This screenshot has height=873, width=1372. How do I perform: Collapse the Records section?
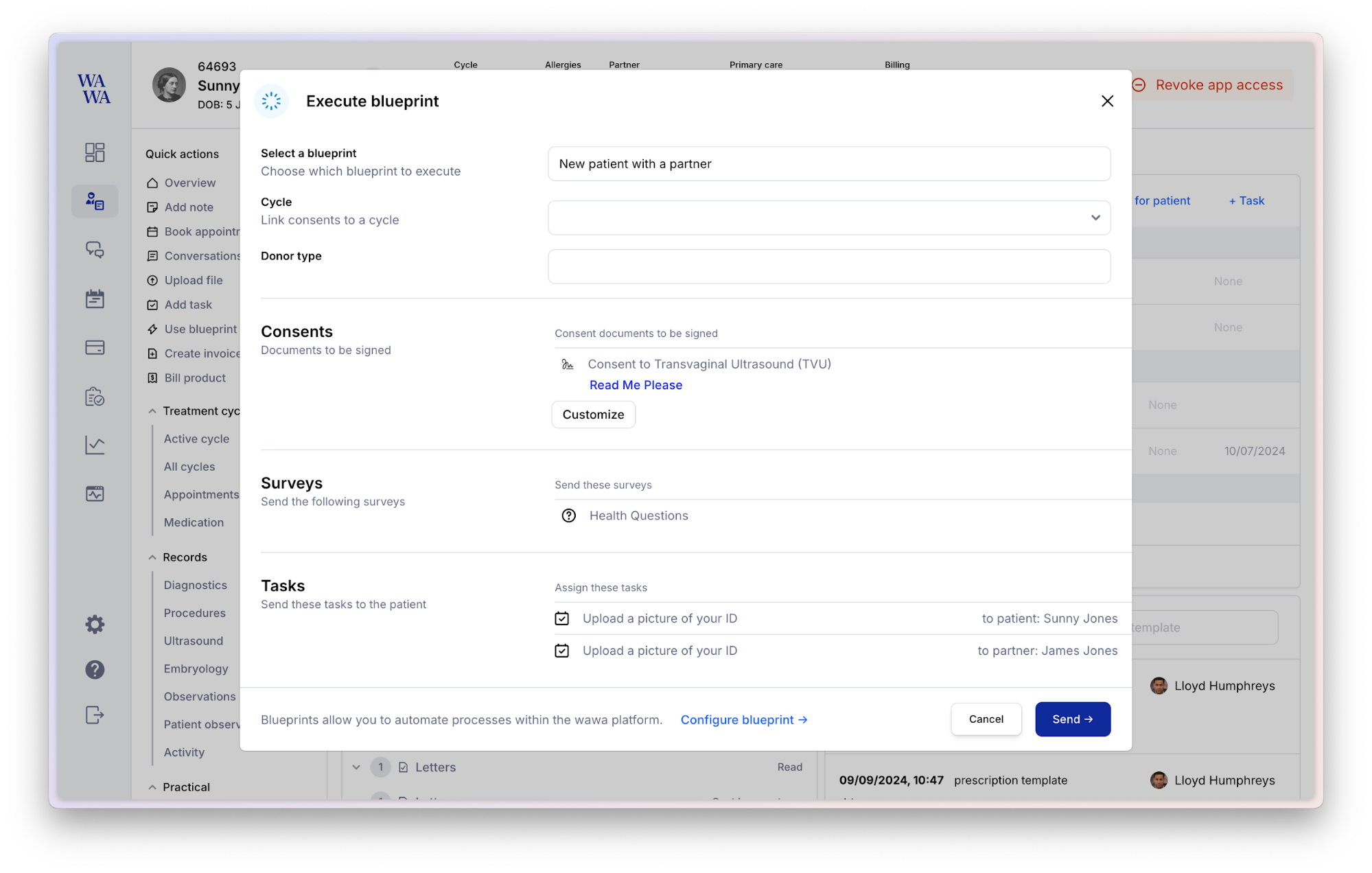[152, 557]
